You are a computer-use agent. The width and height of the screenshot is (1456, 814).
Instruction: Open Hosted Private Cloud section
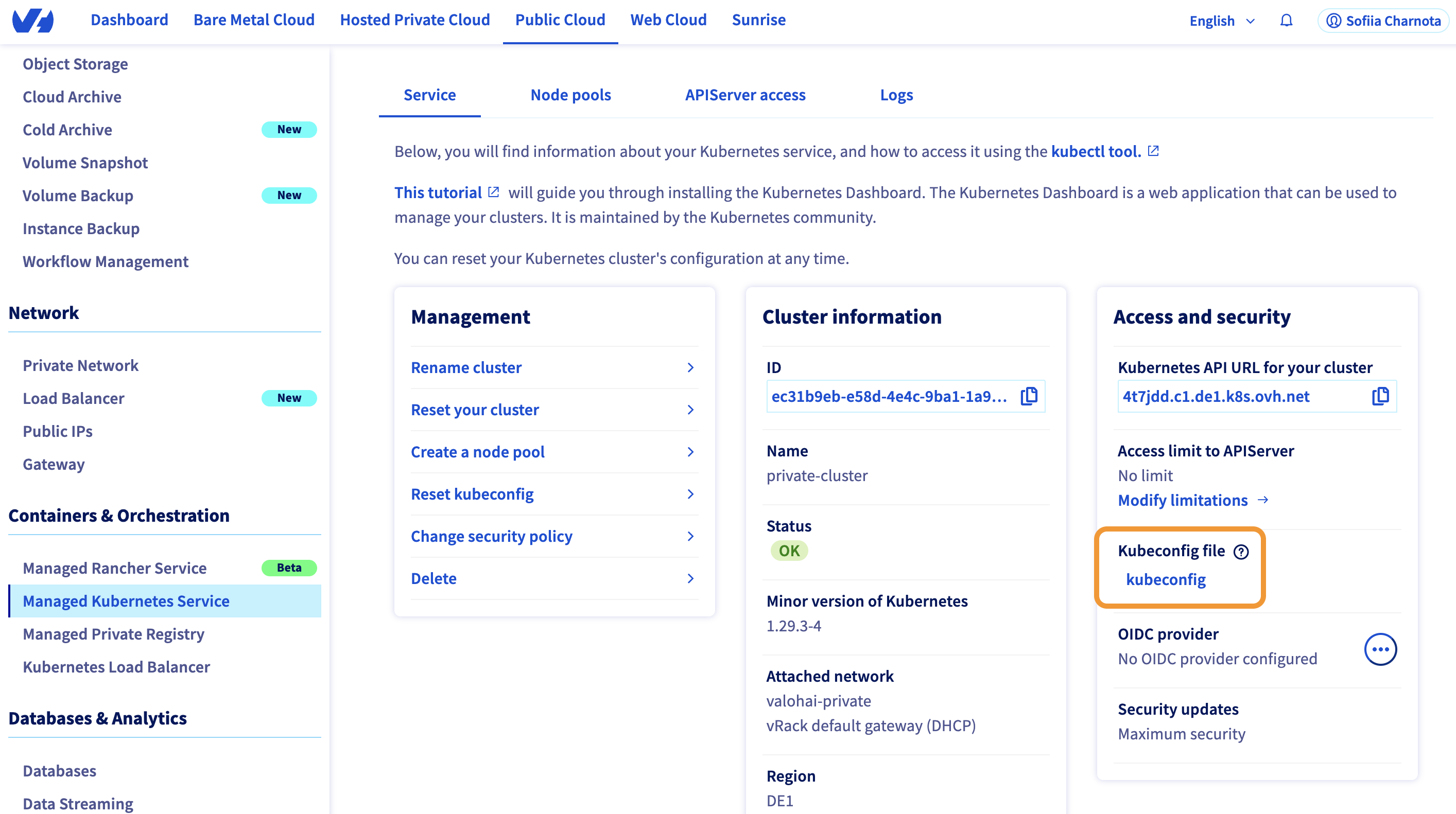click(415, 20)
